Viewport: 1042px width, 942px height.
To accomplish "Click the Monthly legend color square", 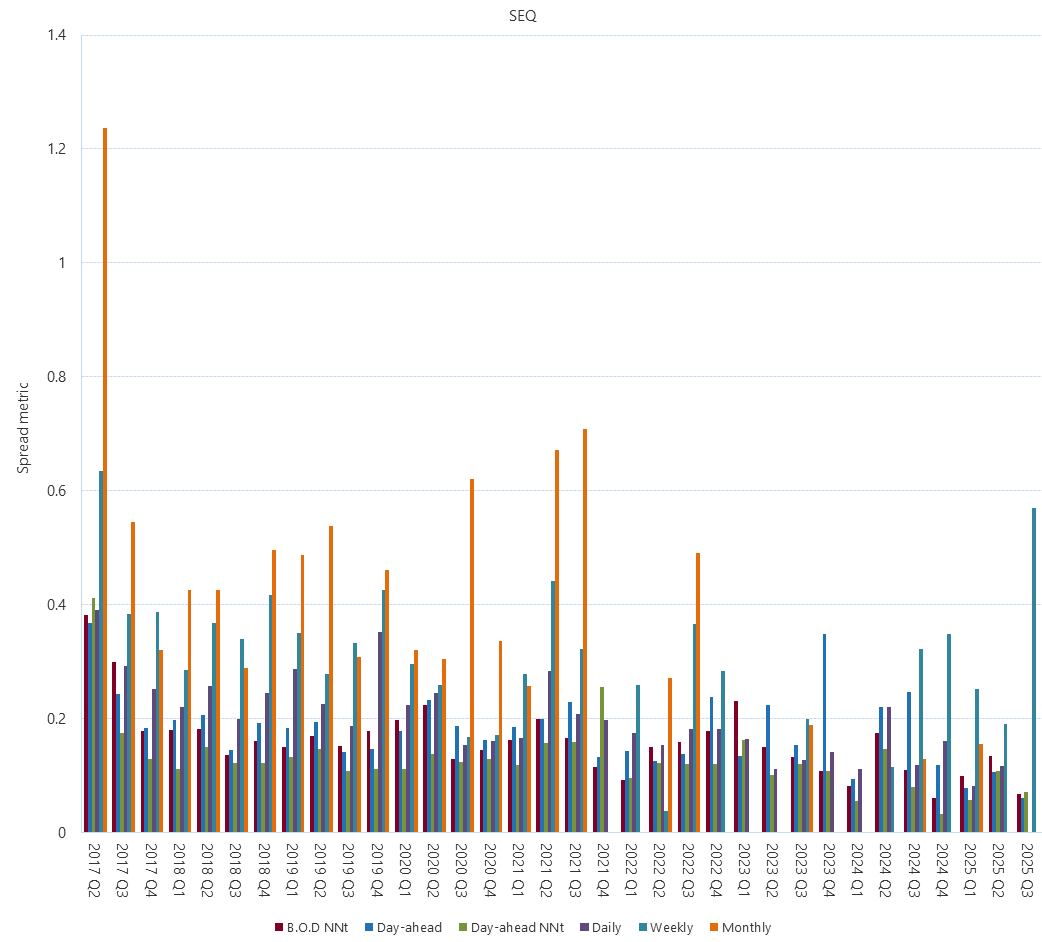I will [x=713, y=927].
